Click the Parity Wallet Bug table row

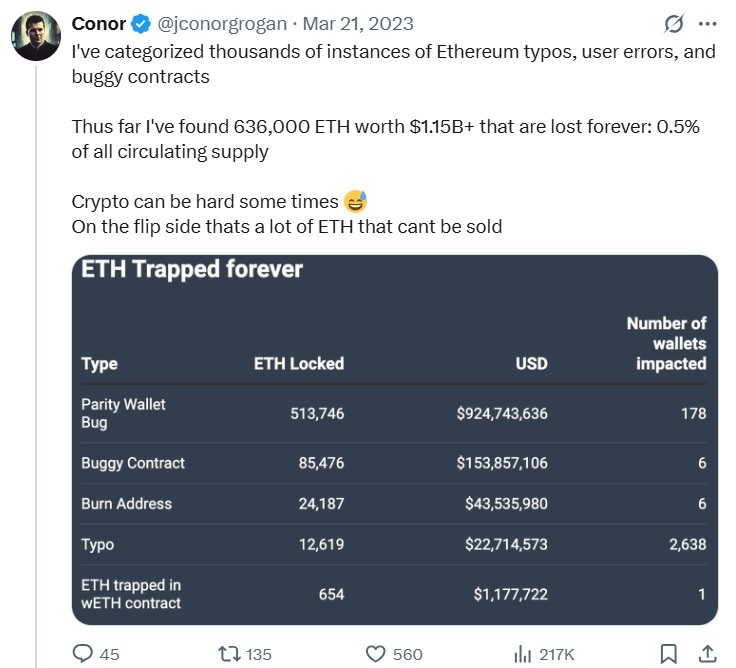coord(394,414)
